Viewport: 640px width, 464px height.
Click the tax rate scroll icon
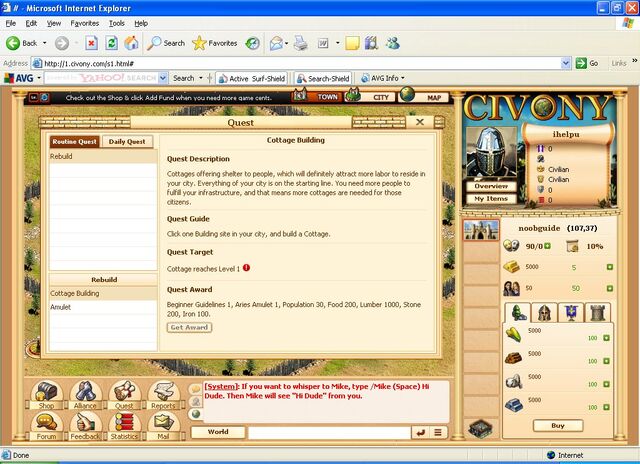572,246
